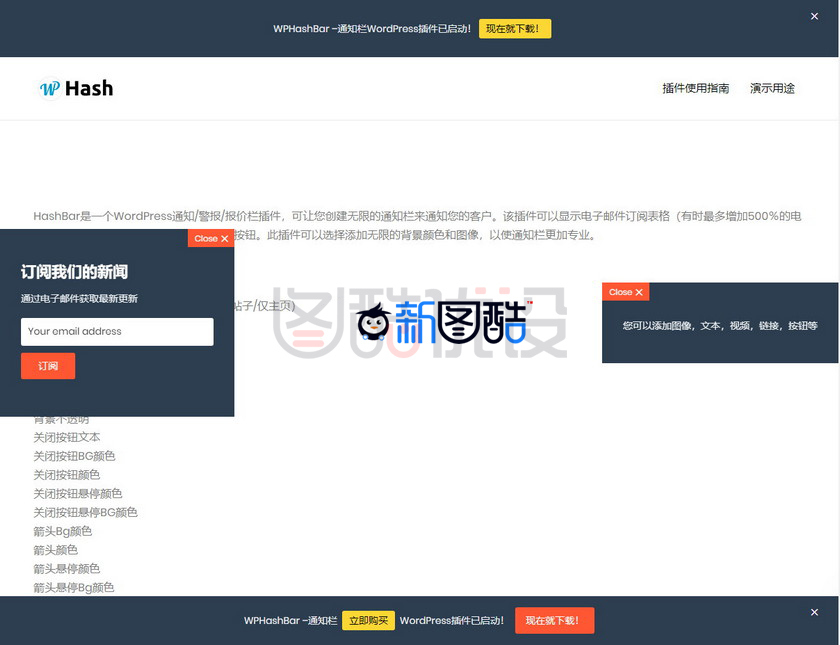
Task: Click the 订阅我们的新闻 heading
Action: pos(74,272)
